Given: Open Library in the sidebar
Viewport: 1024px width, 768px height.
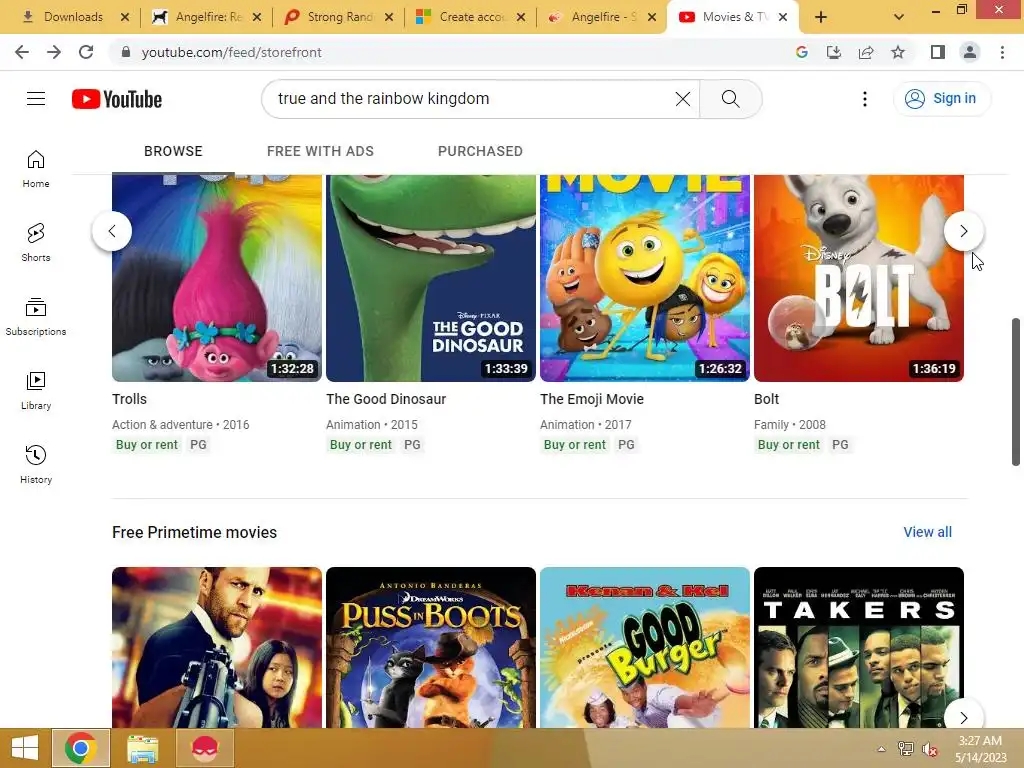Looking at the screenshot, I should [36, 391].
